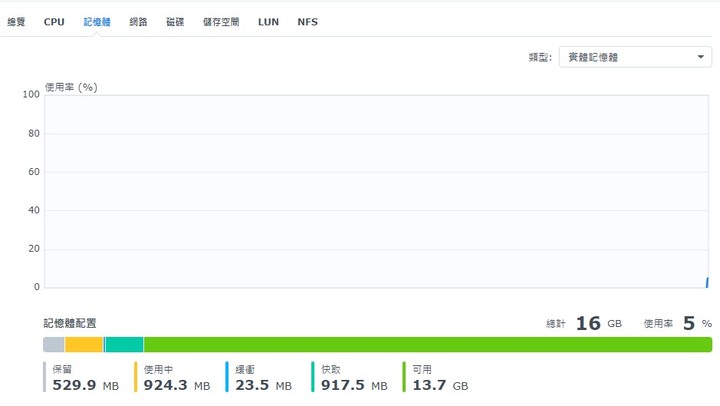
Task: Click the 快取 legend label
Action: (x=331, y=369)
